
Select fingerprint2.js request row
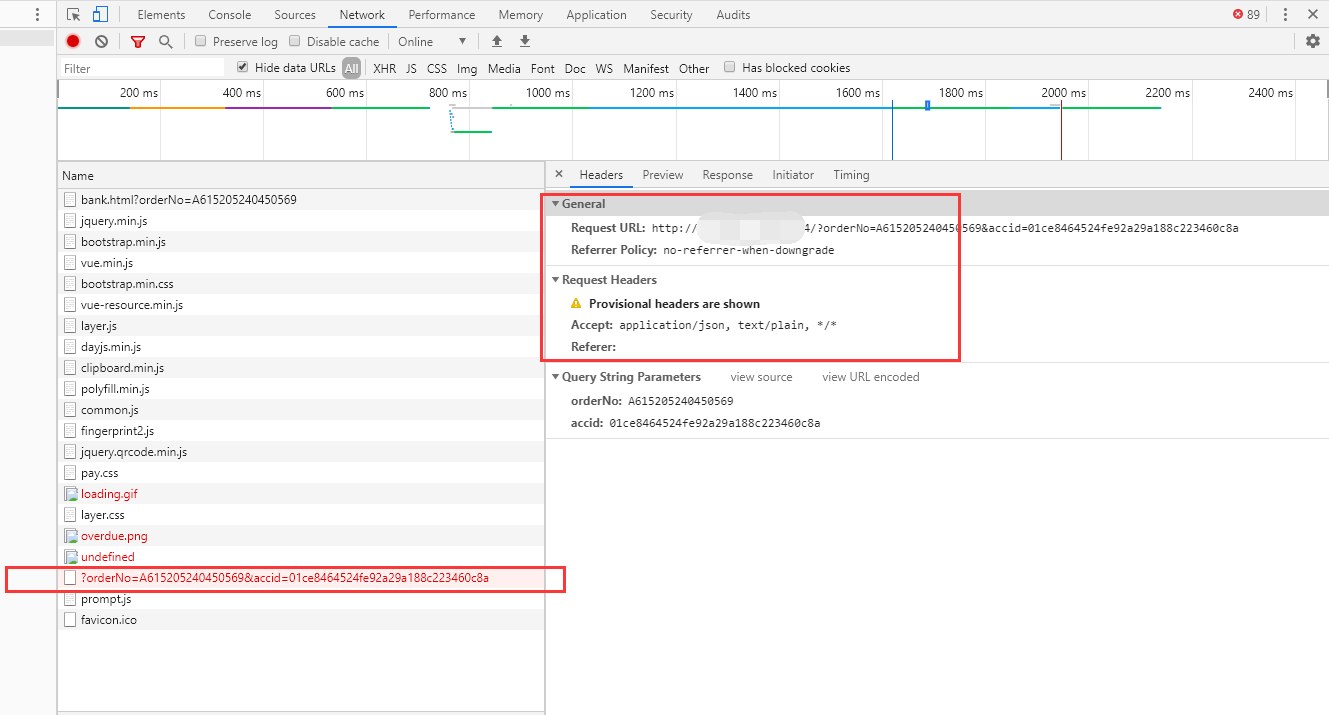pos(301,431)
